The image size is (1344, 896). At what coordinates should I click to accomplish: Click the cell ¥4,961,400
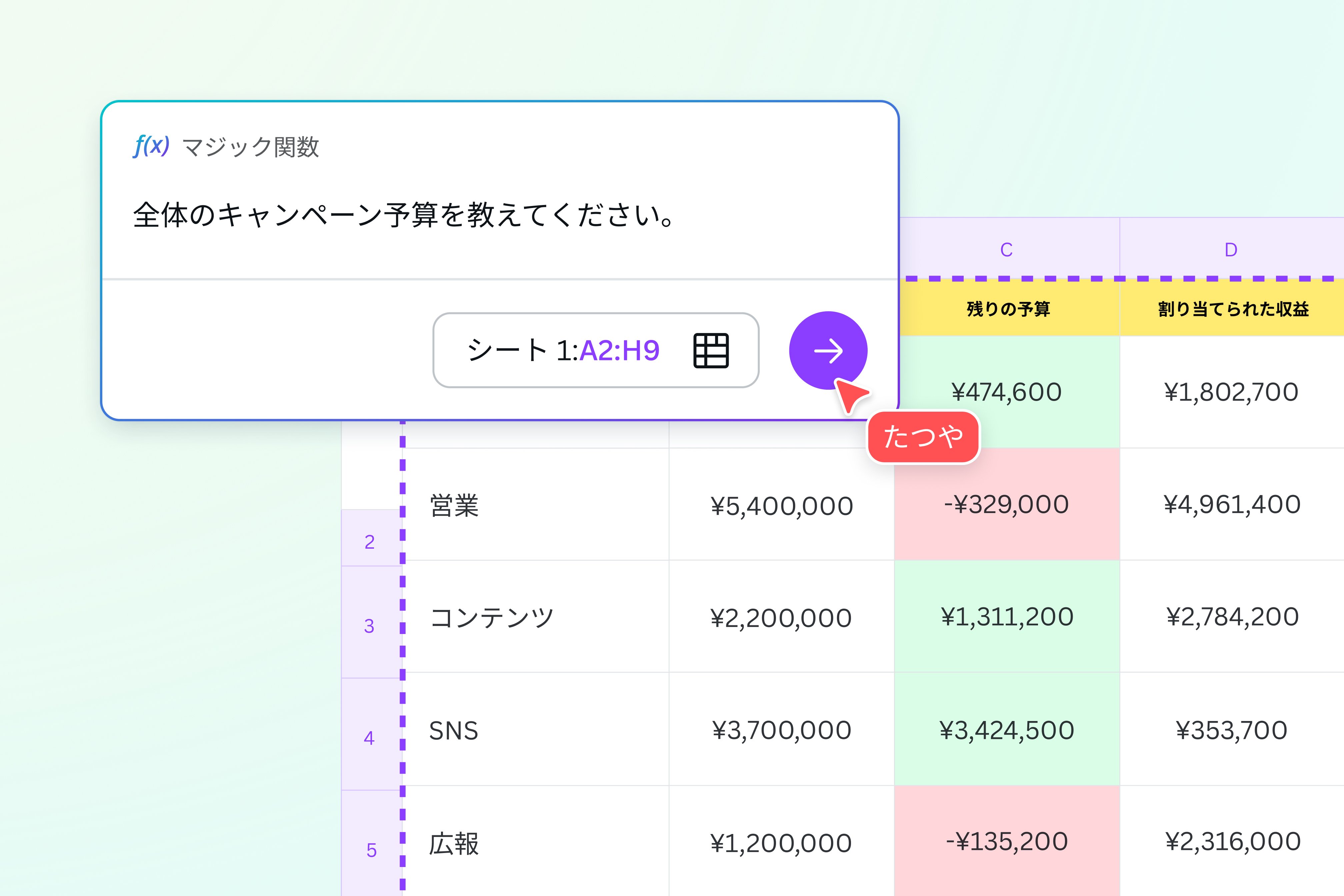pos(1232,505)
